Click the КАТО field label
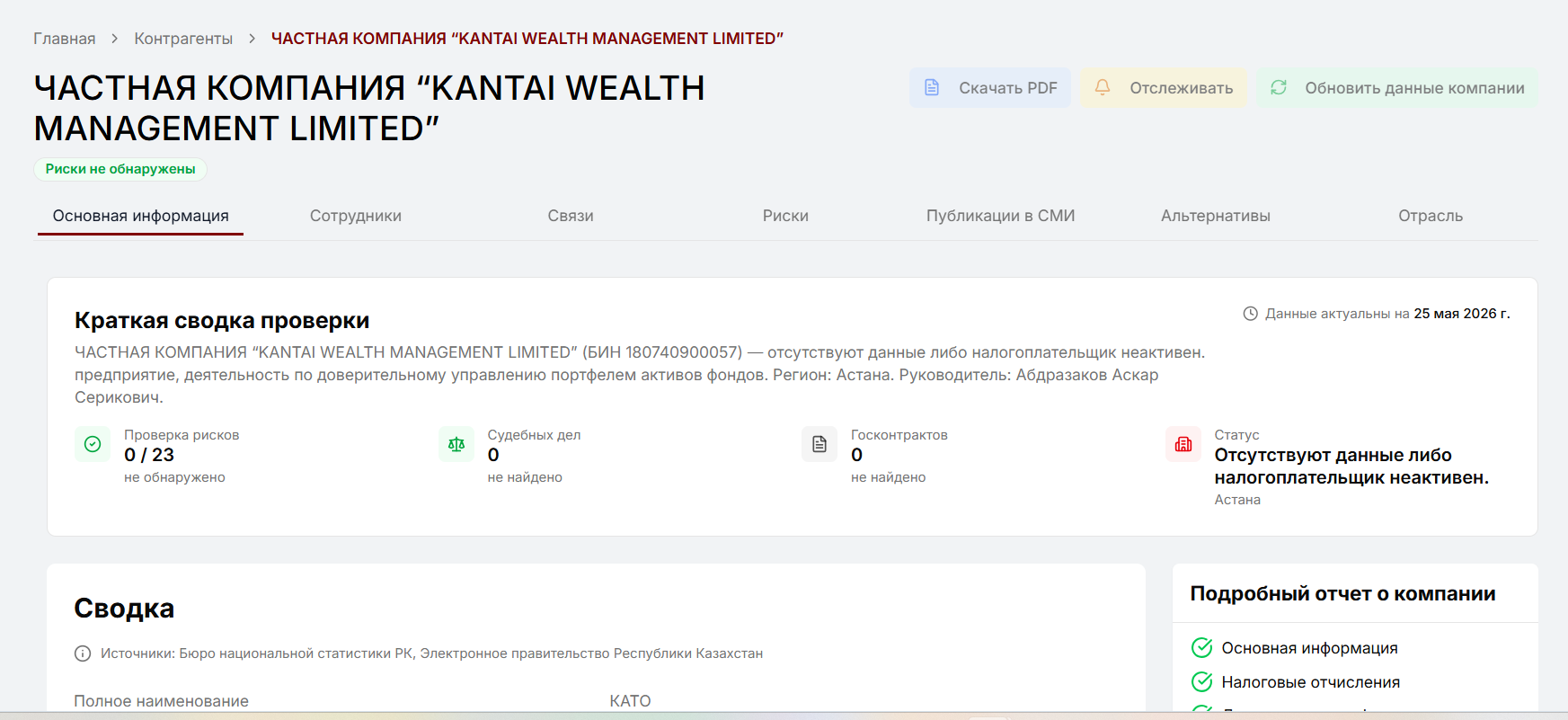 tap(630, 701)
